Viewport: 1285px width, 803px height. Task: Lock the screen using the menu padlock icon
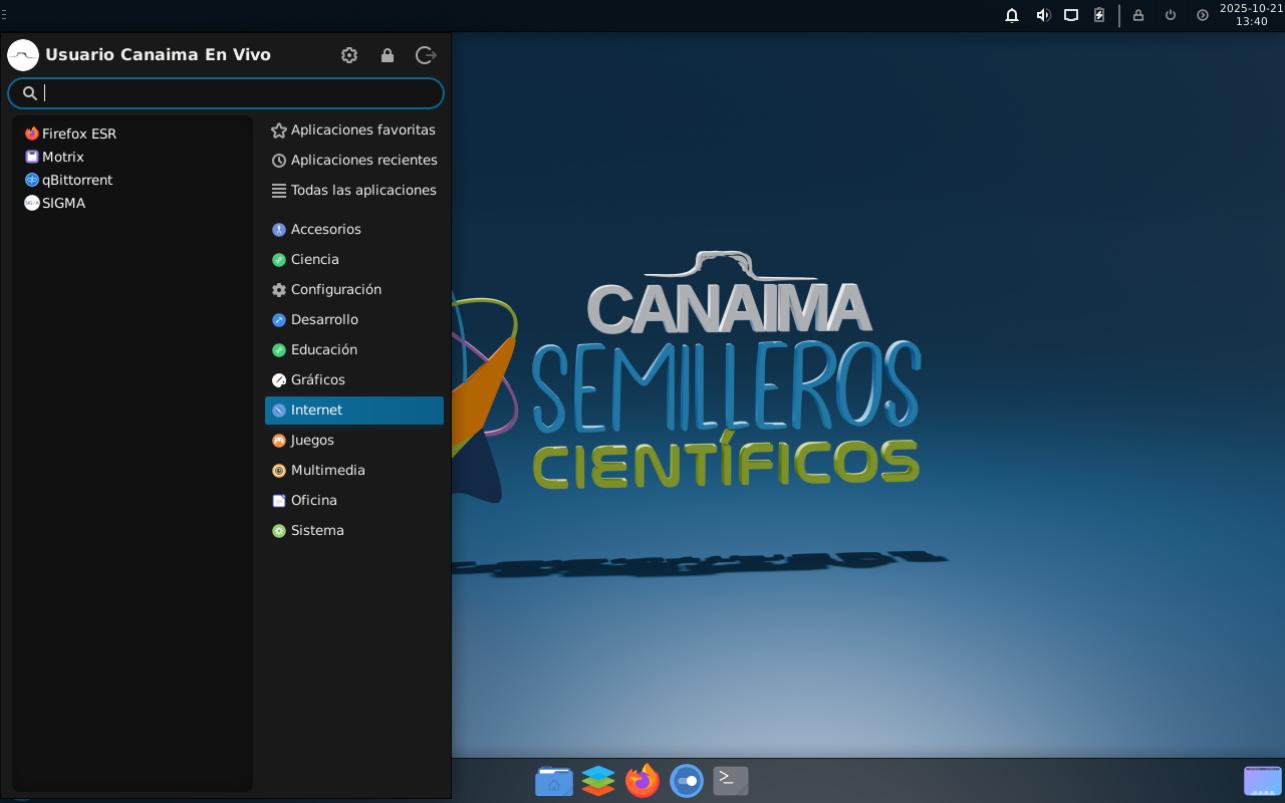pos(387,55)
